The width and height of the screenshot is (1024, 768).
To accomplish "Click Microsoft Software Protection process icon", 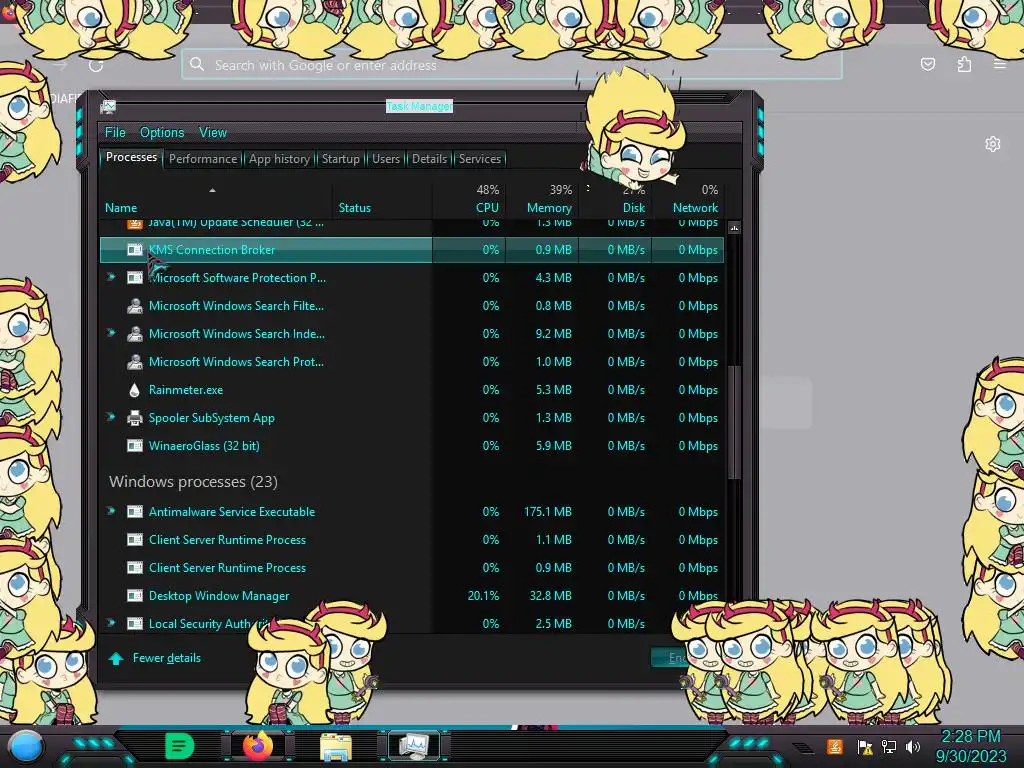I will 135,278.
